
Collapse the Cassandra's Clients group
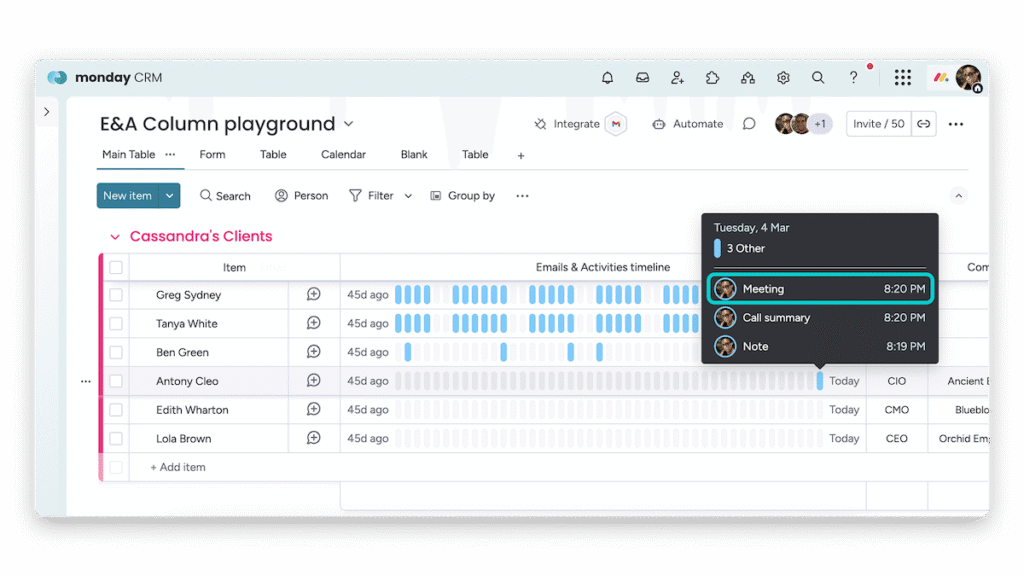click(x=115, y=236)
